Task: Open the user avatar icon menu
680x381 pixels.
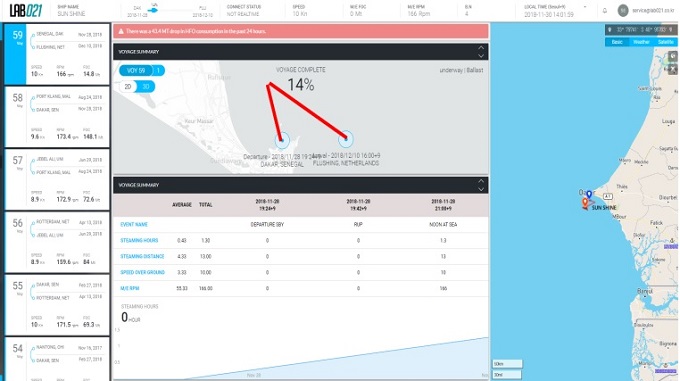Action: click(623, 10)
